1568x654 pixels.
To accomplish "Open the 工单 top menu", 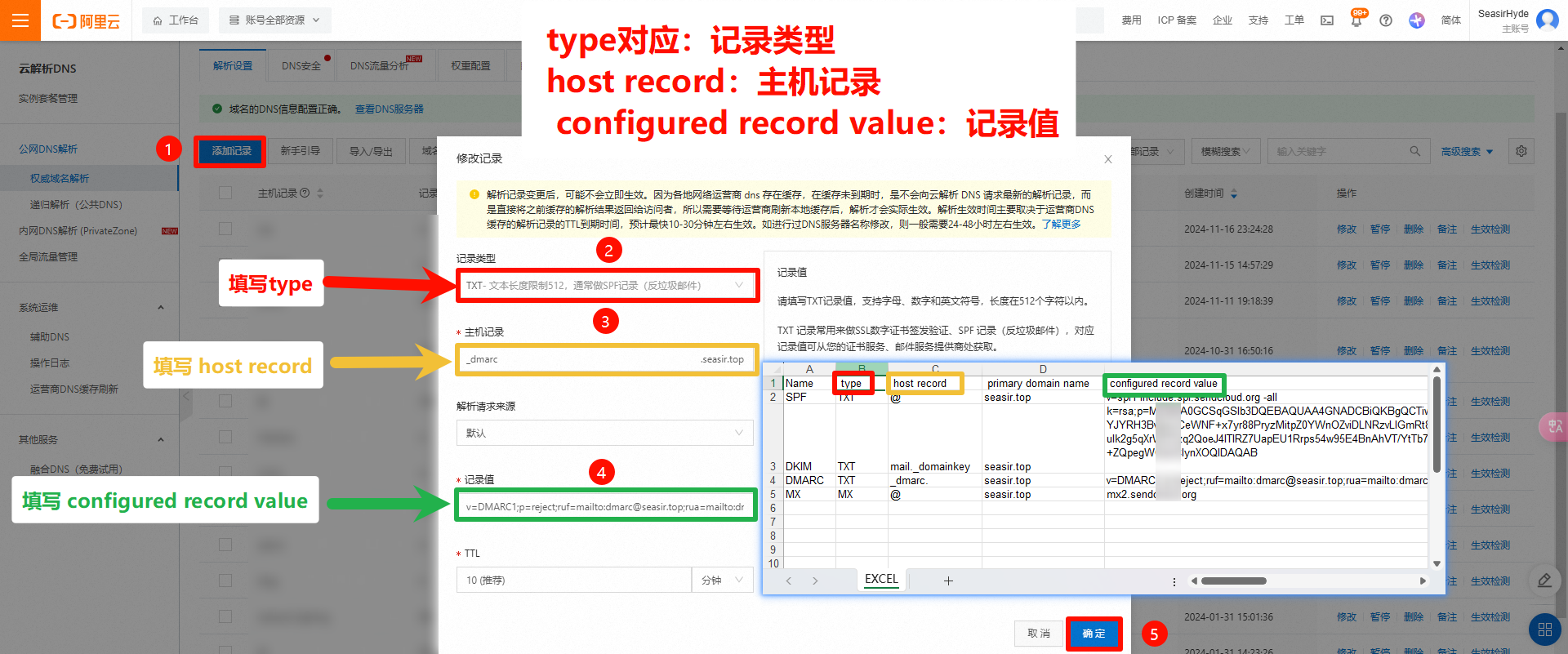I will 1294,20.
